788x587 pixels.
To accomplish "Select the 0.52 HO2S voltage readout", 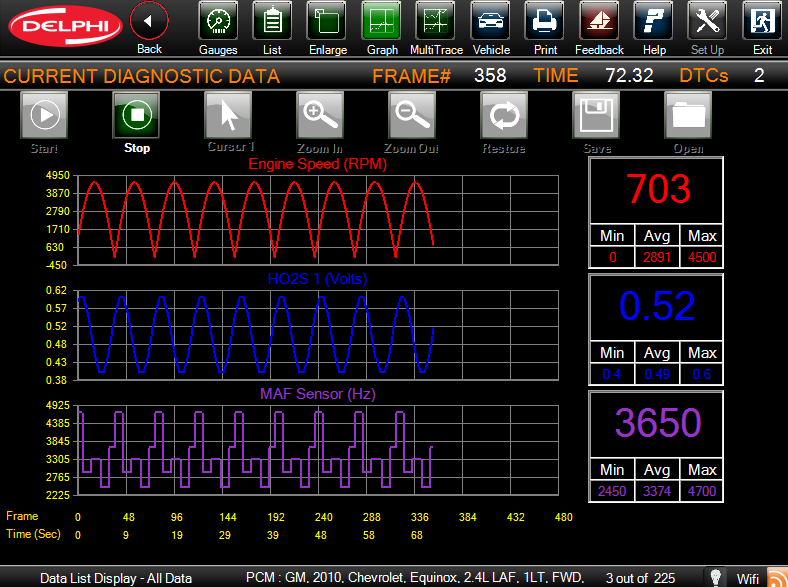I will click(657, 307).
